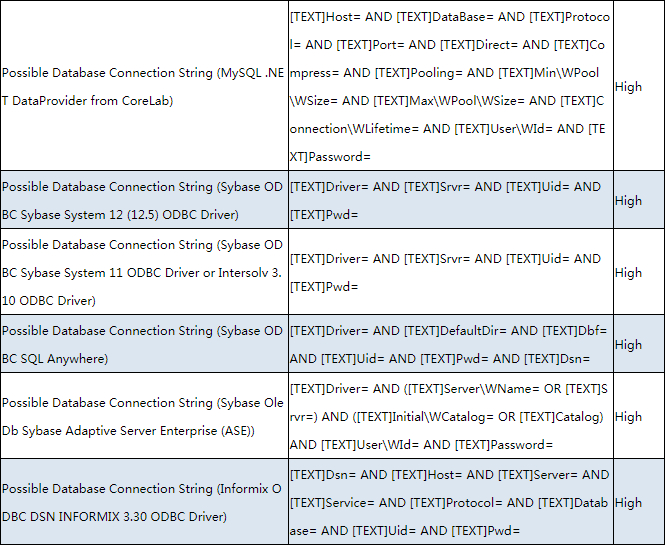Select the Sybase System 12 (12.5) ODBC name cell
Image resolution: width=665 pixels, height=545 pixels.
pos(144,200)
